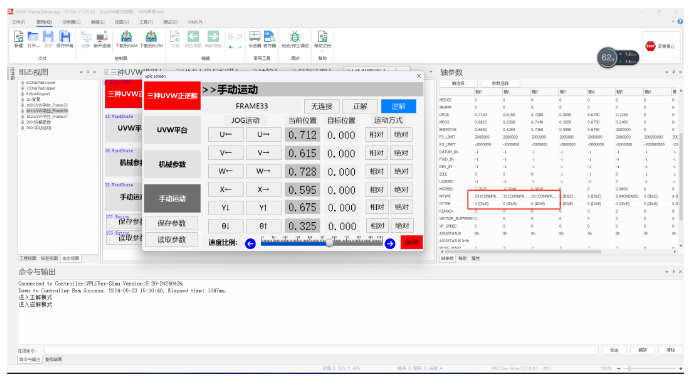Screen dimensions: 690x380
Task: Click the 保存参数 button in dialog
Action: [172, 223]
